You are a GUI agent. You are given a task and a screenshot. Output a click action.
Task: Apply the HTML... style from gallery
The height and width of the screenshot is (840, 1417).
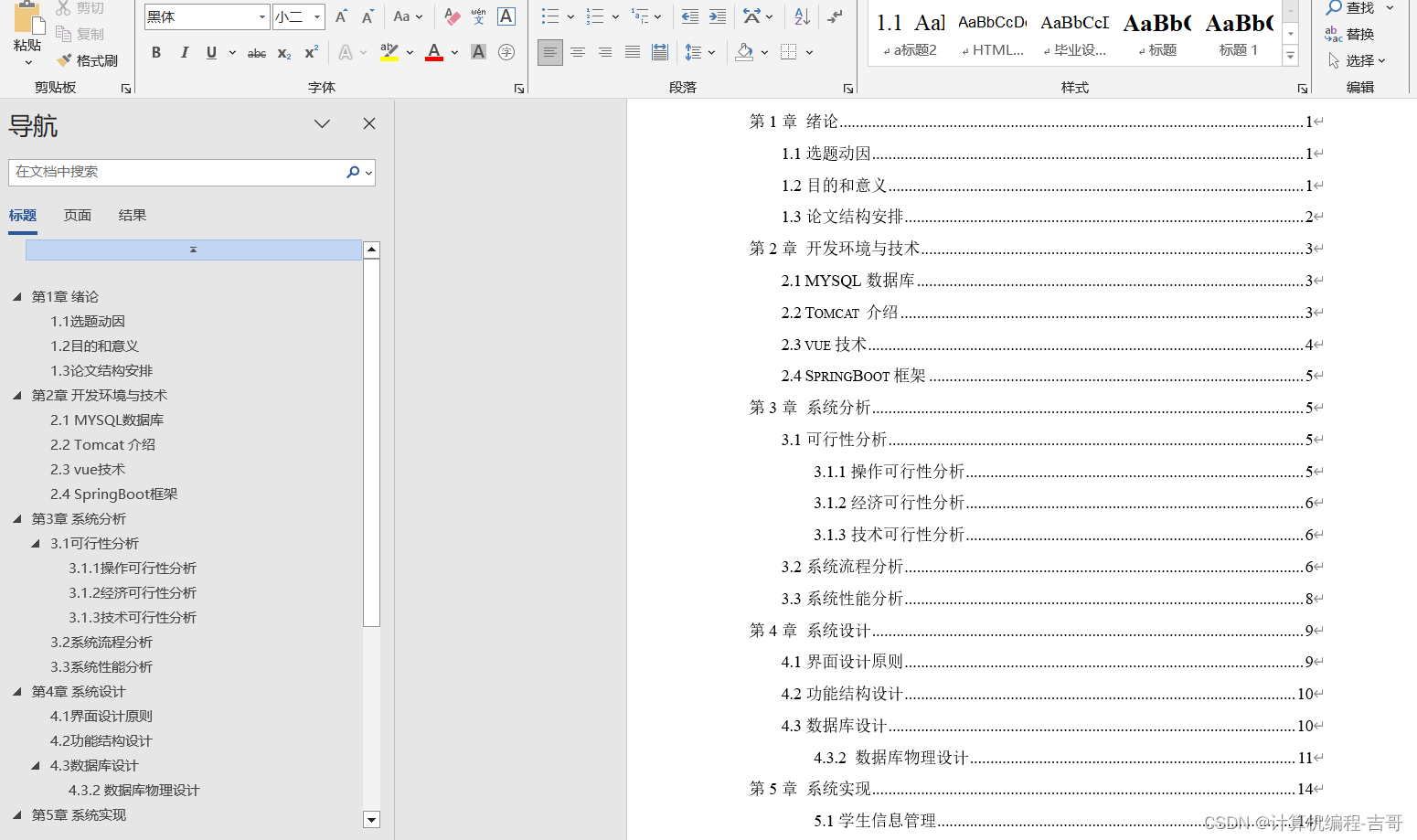tap(993, 35)
